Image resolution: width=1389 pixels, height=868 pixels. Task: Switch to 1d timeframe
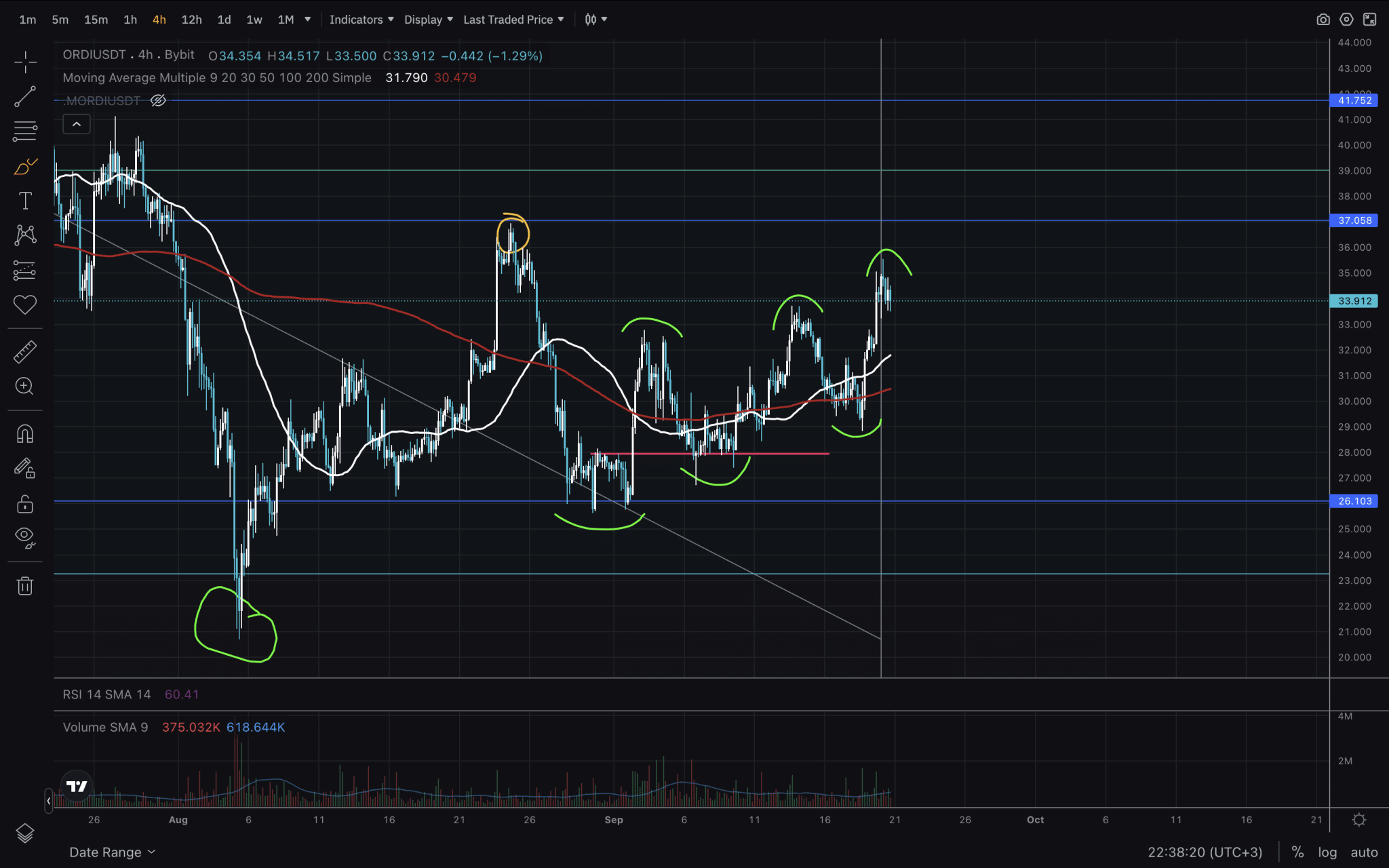click(x=224, y=20)
